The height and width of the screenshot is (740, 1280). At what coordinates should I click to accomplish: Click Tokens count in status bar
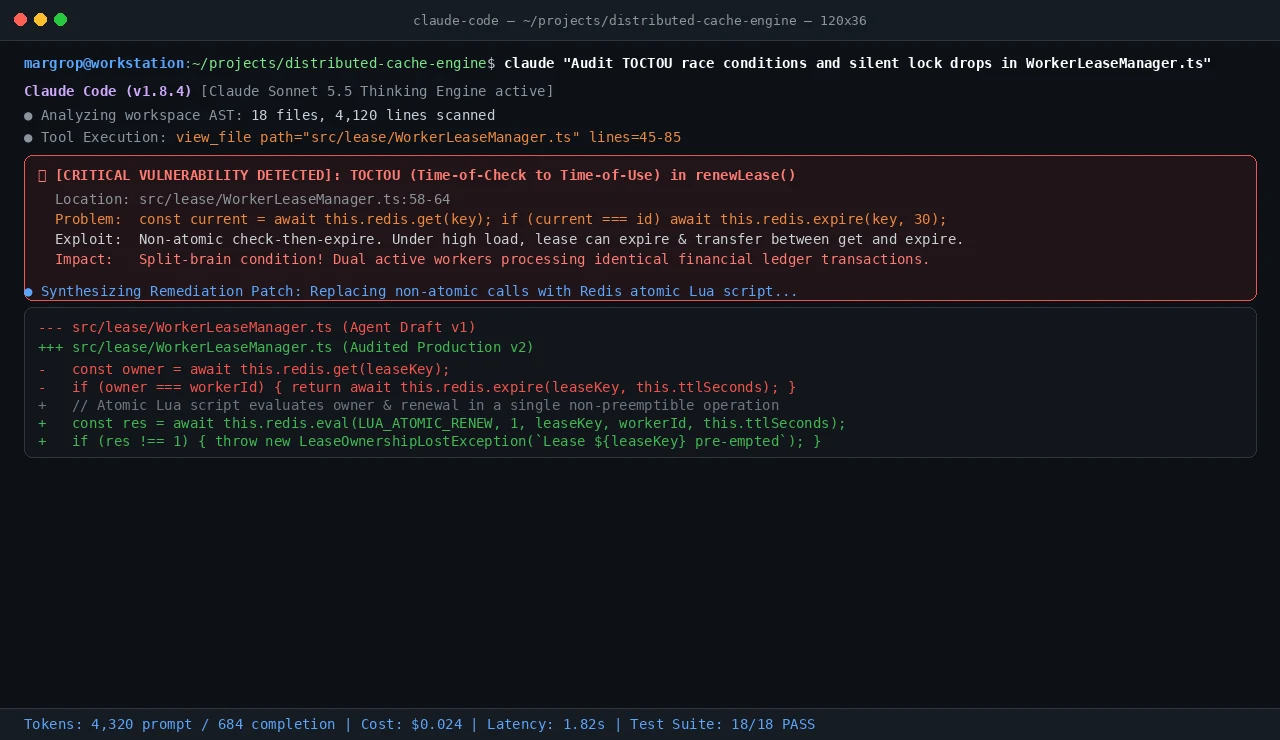tap(180, 724)
